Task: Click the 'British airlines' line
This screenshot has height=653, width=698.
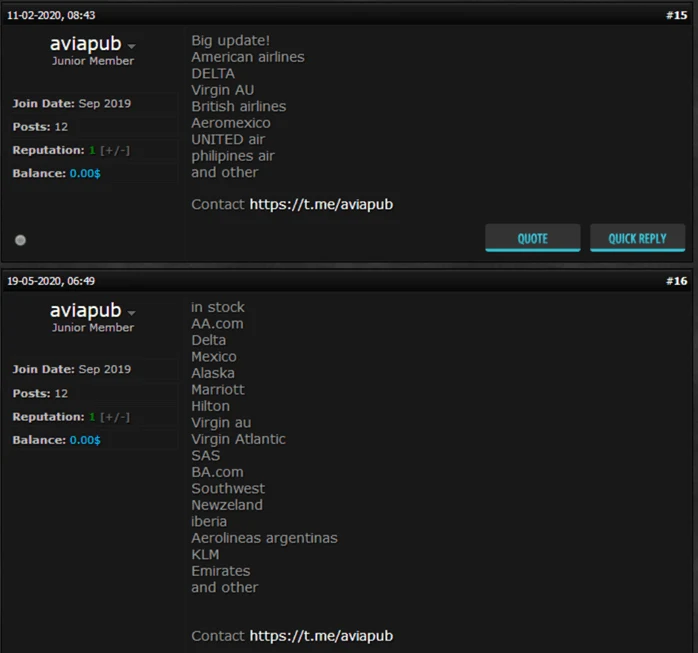Action: (239, 106)
